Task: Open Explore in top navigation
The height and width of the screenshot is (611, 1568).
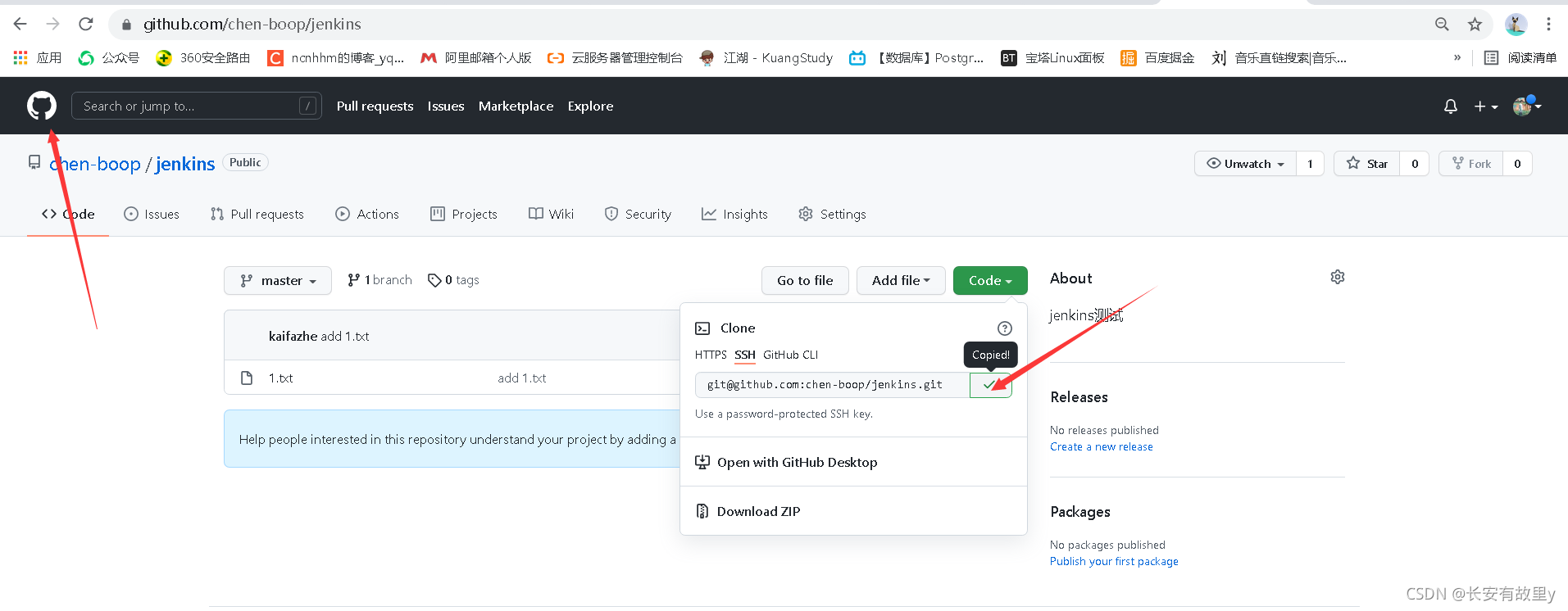Action: pos(590,106)
